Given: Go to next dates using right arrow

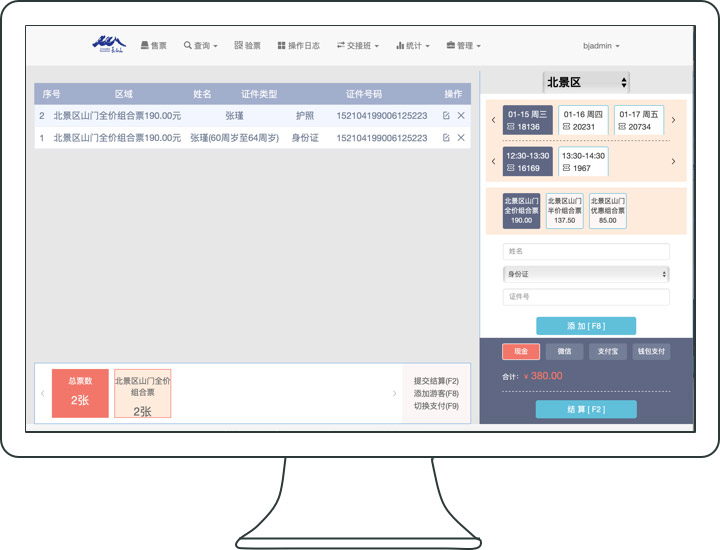Looking at the screenshot, I should pyautogui.click(x=673, y=121).
